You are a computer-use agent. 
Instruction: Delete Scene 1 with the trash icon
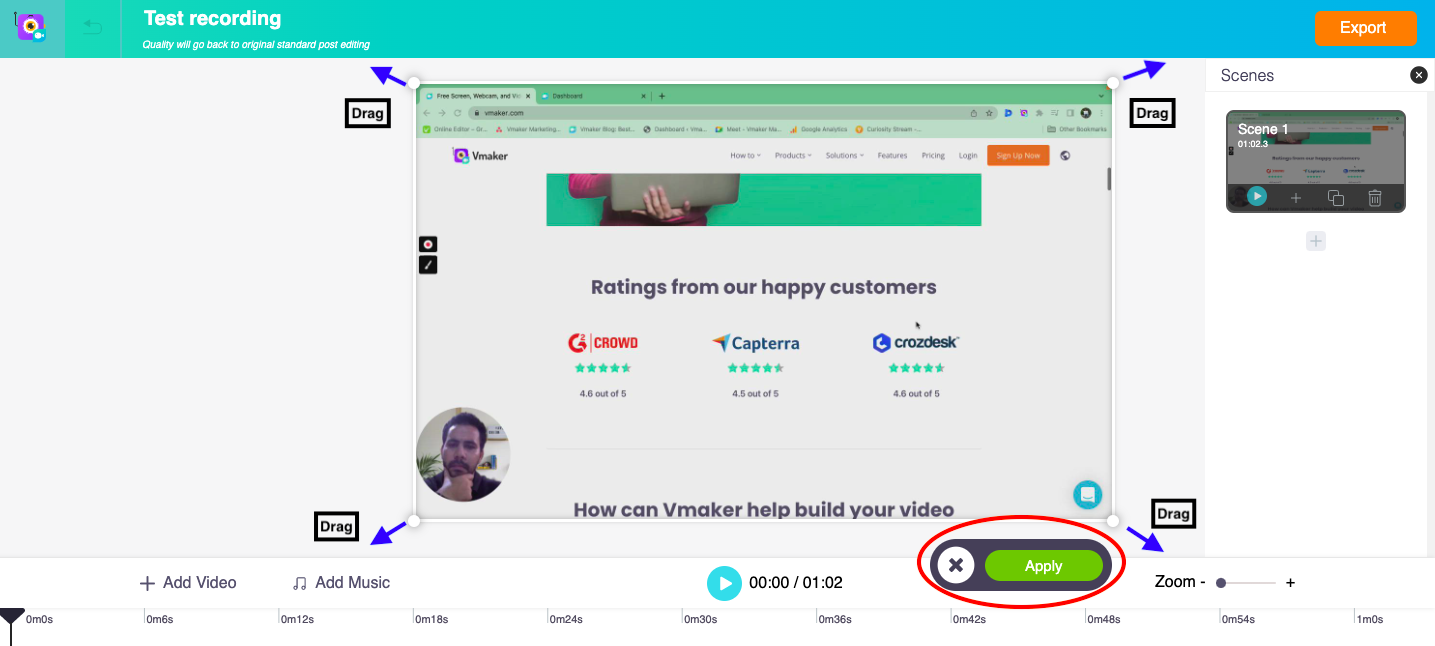1375,198
